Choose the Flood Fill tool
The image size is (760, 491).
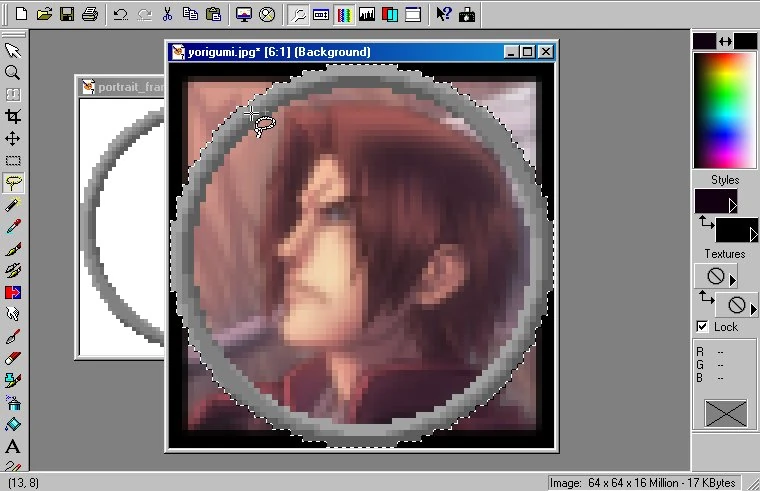[x=13, y=424]
